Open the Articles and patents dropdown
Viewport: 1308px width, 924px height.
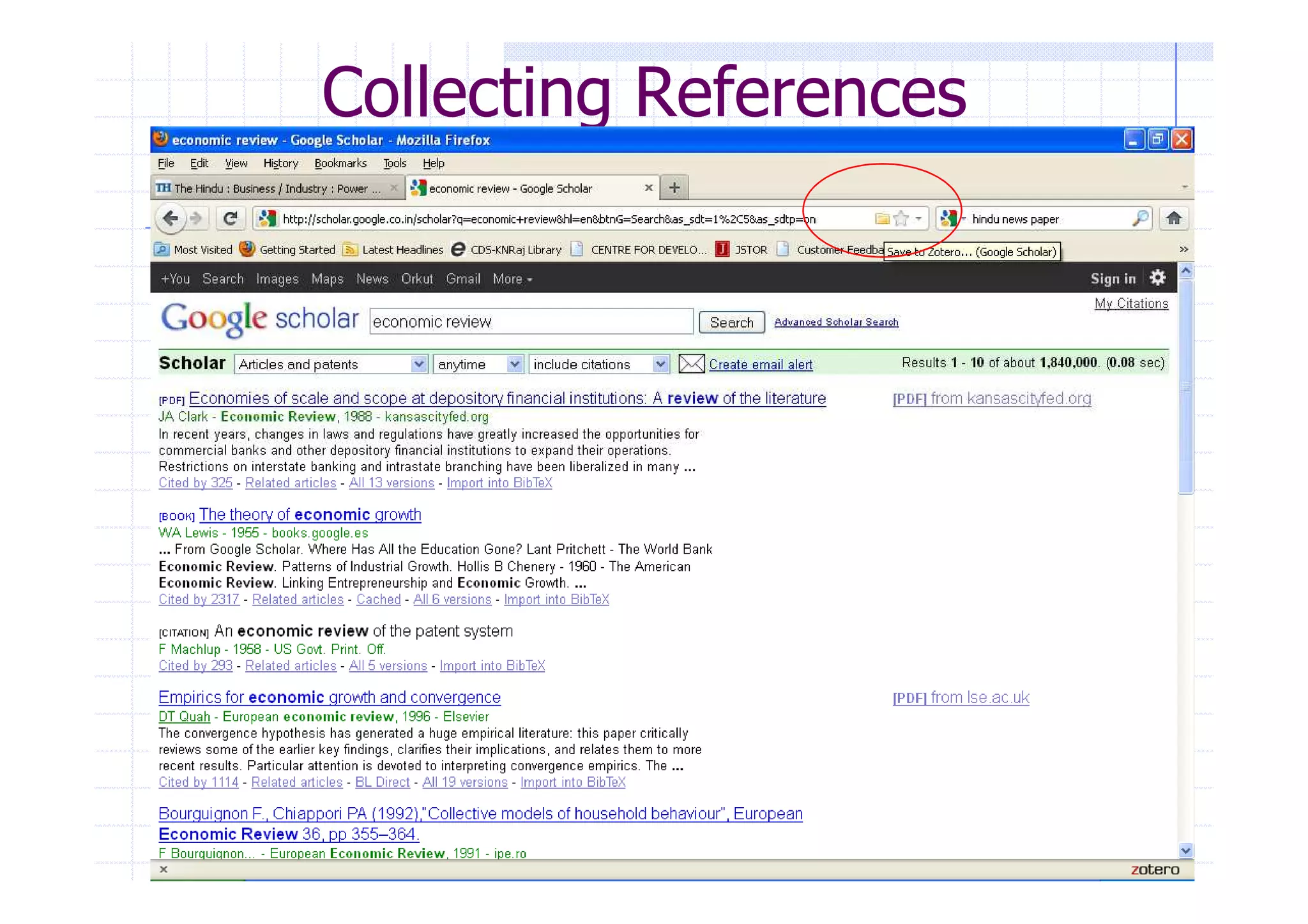330,364
